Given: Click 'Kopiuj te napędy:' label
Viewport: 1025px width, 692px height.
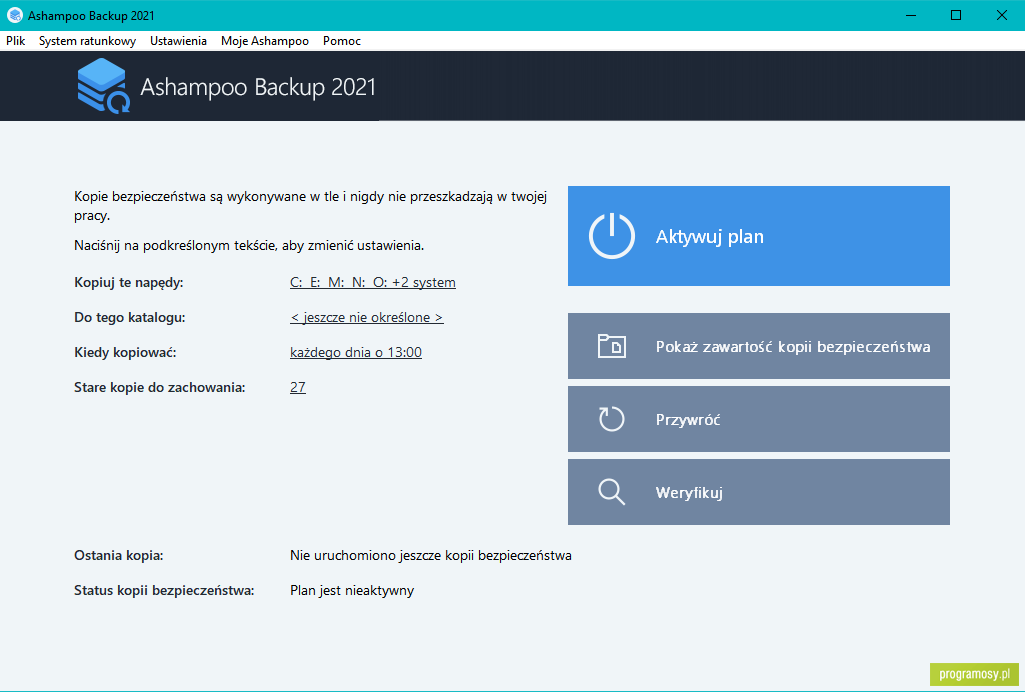Looking at the screenshot, I should click(x=129, y=283).
